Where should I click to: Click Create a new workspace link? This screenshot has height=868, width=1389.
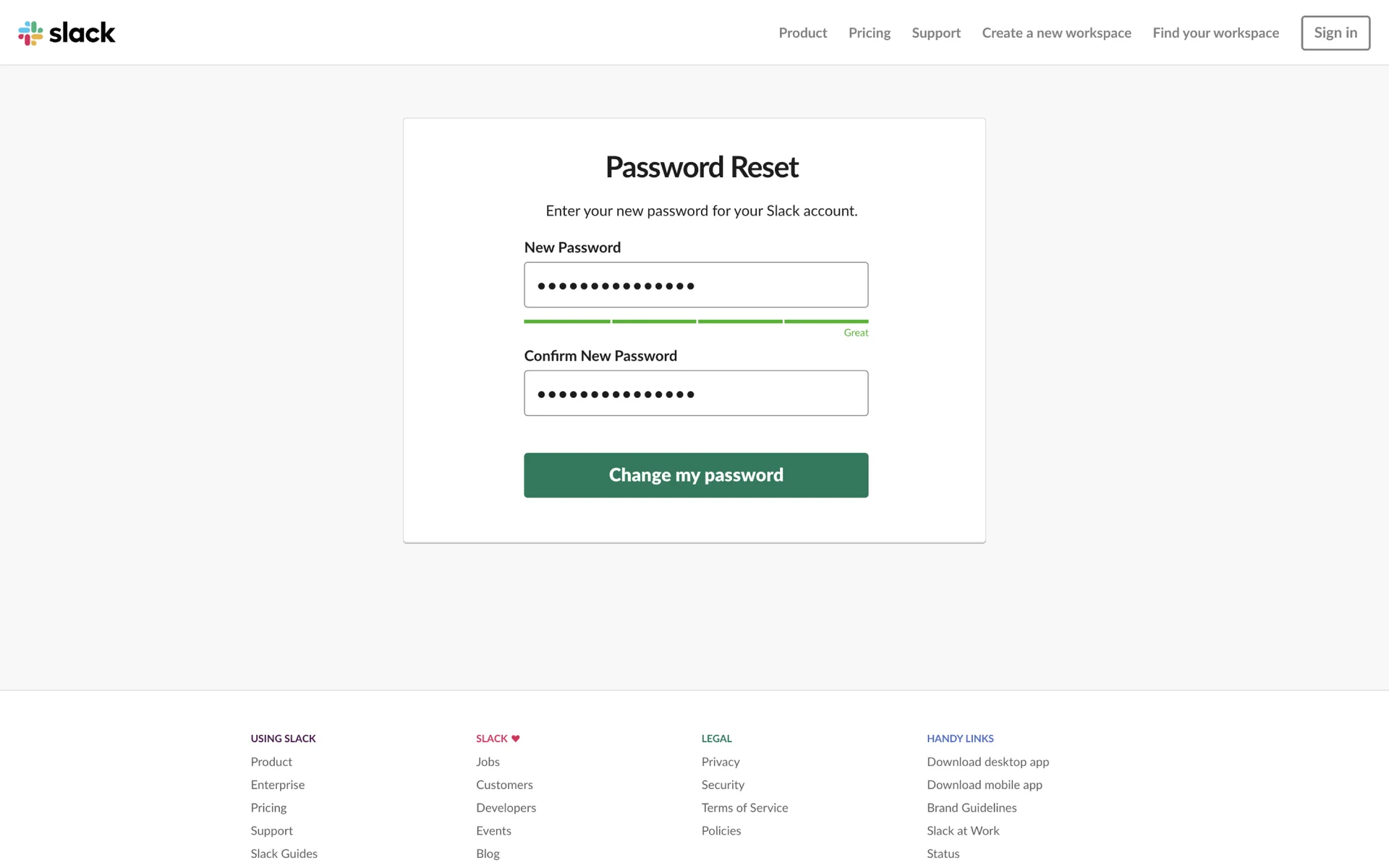1055,33
